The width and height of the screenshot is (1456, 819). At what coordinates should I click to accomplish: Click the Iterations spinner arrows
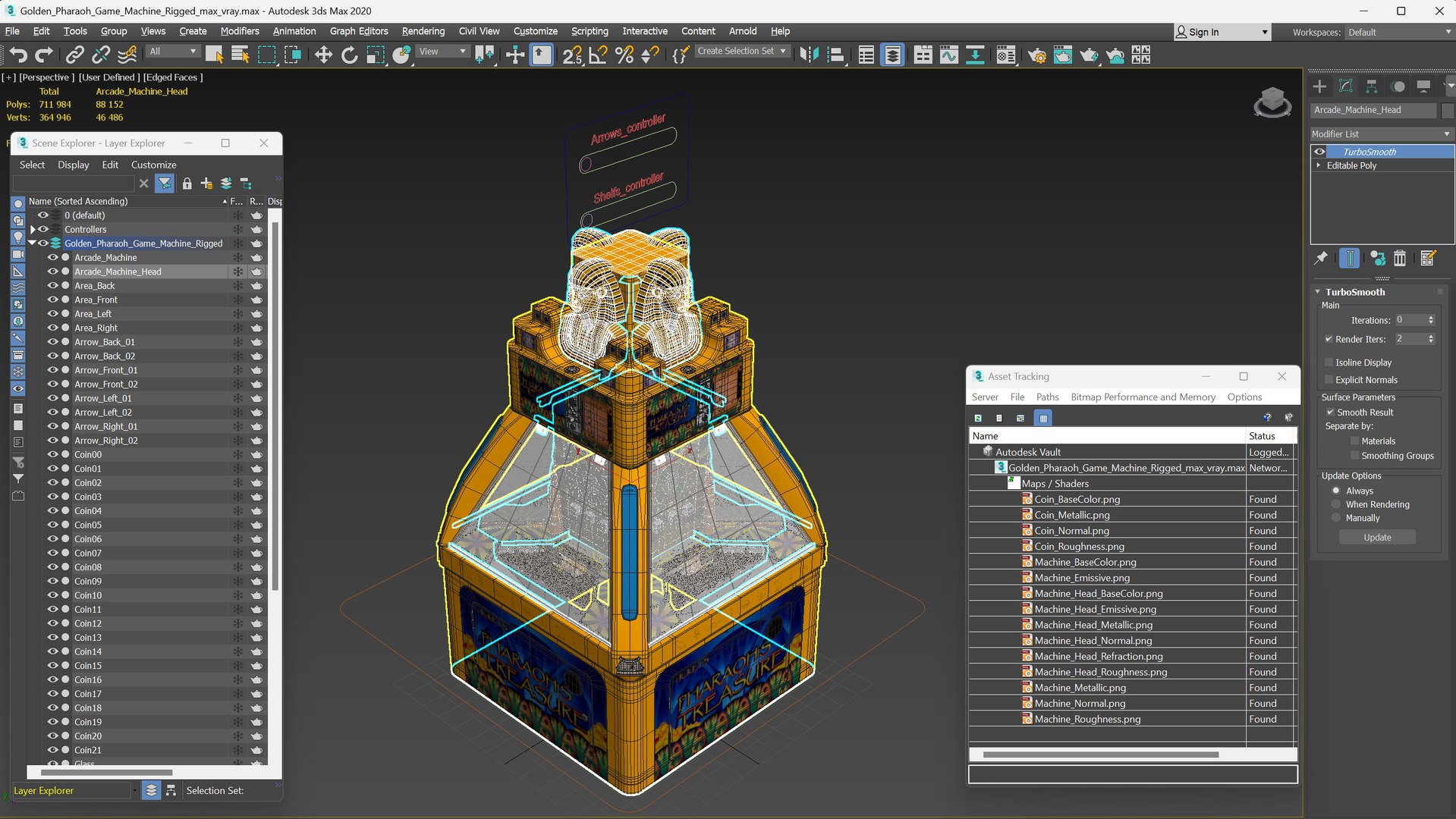(1431, 320)
